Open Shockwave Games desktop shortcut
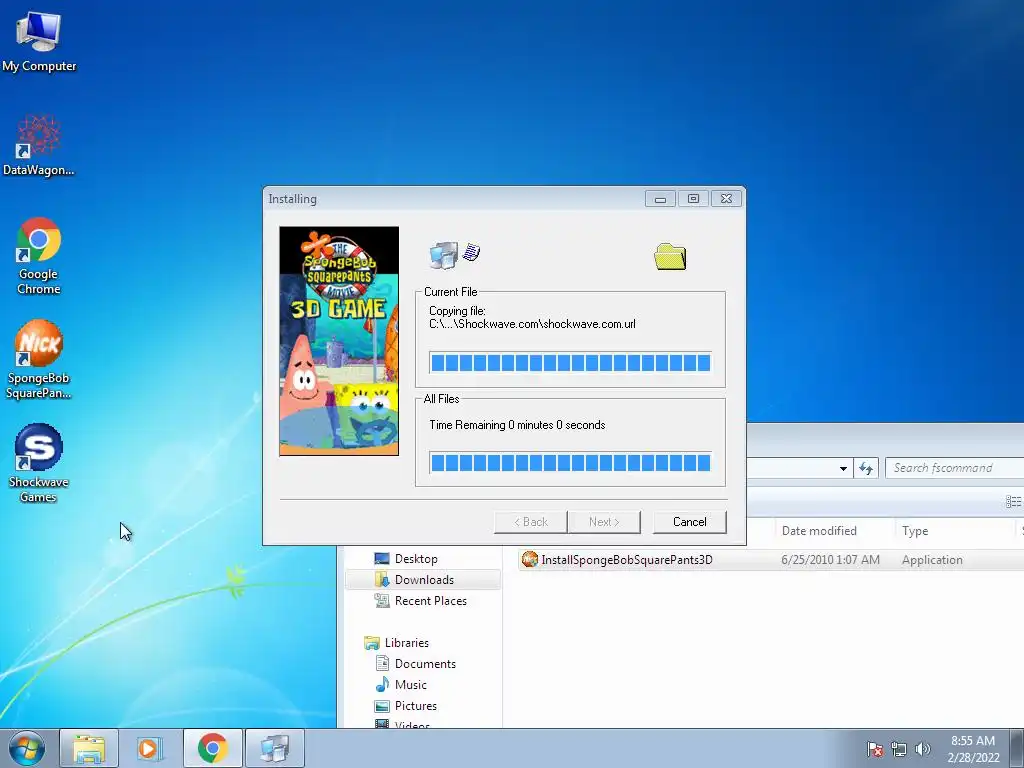Image resolution: width=1024 pixels, height=768 pixels. point(39,464)
